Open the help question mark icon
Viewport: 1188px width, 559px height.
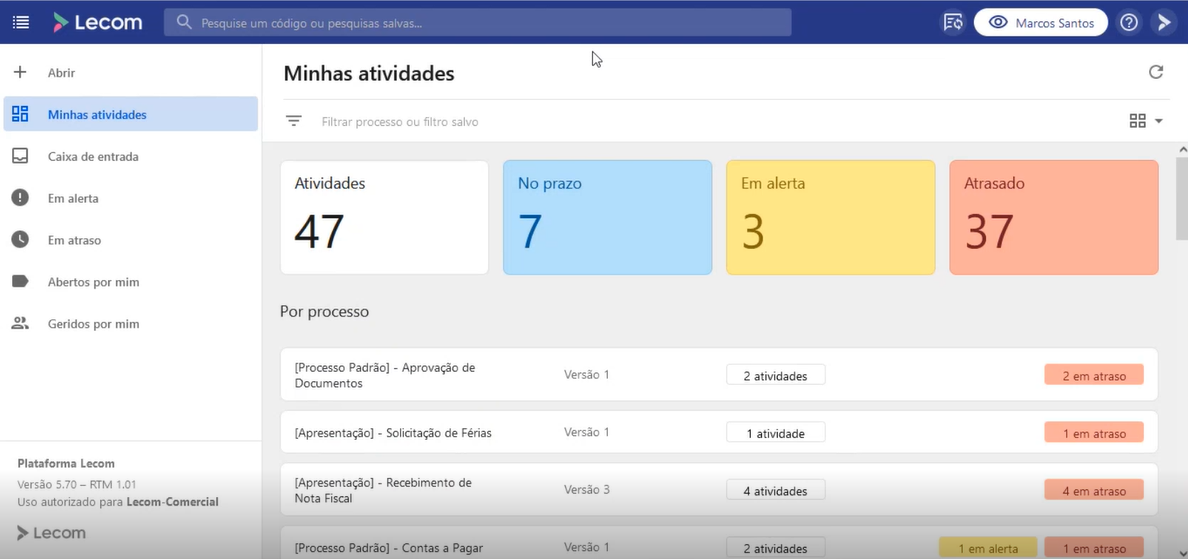pyautogui.click(x=1129, y=22)
